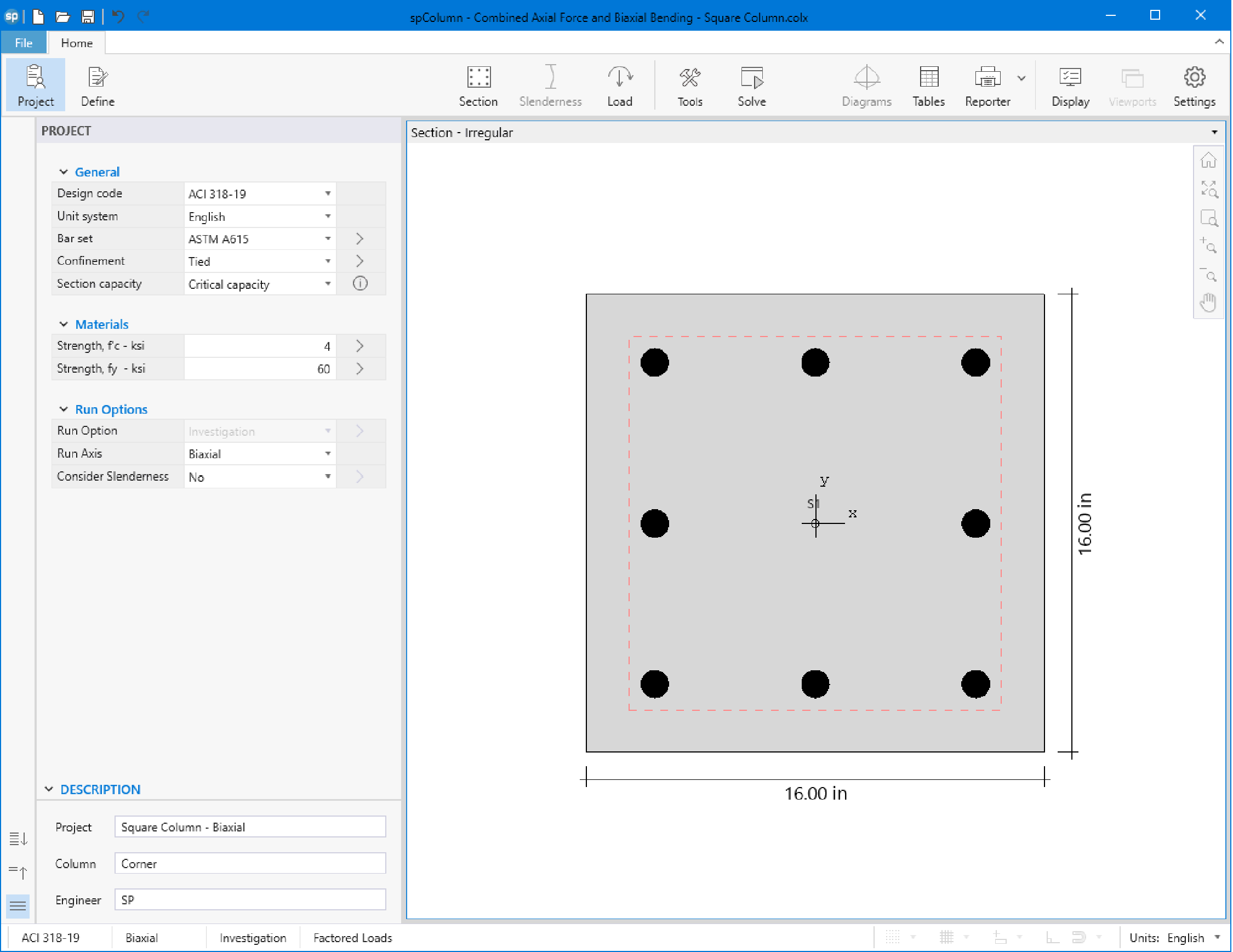Collapse the DESCRIPTION section
The width and height of the screenshot is (1233, 952).
(49, 789)
